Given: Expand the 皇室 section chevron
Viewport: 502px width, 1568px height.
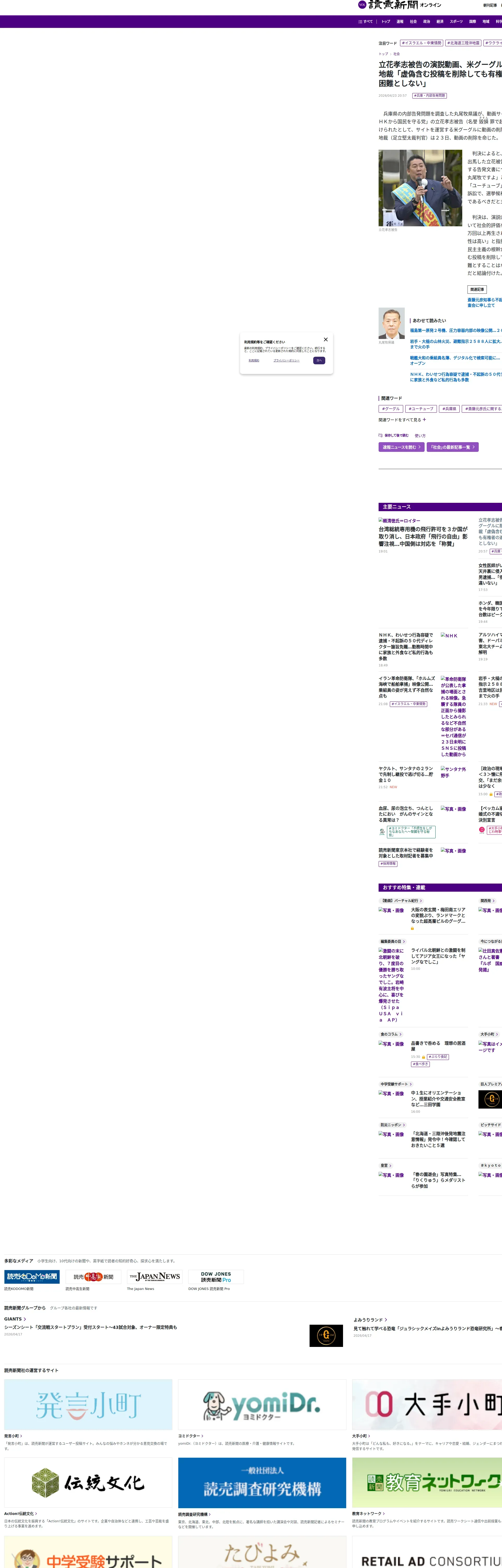Looking at the screenshot, I should click(391, 1166).
